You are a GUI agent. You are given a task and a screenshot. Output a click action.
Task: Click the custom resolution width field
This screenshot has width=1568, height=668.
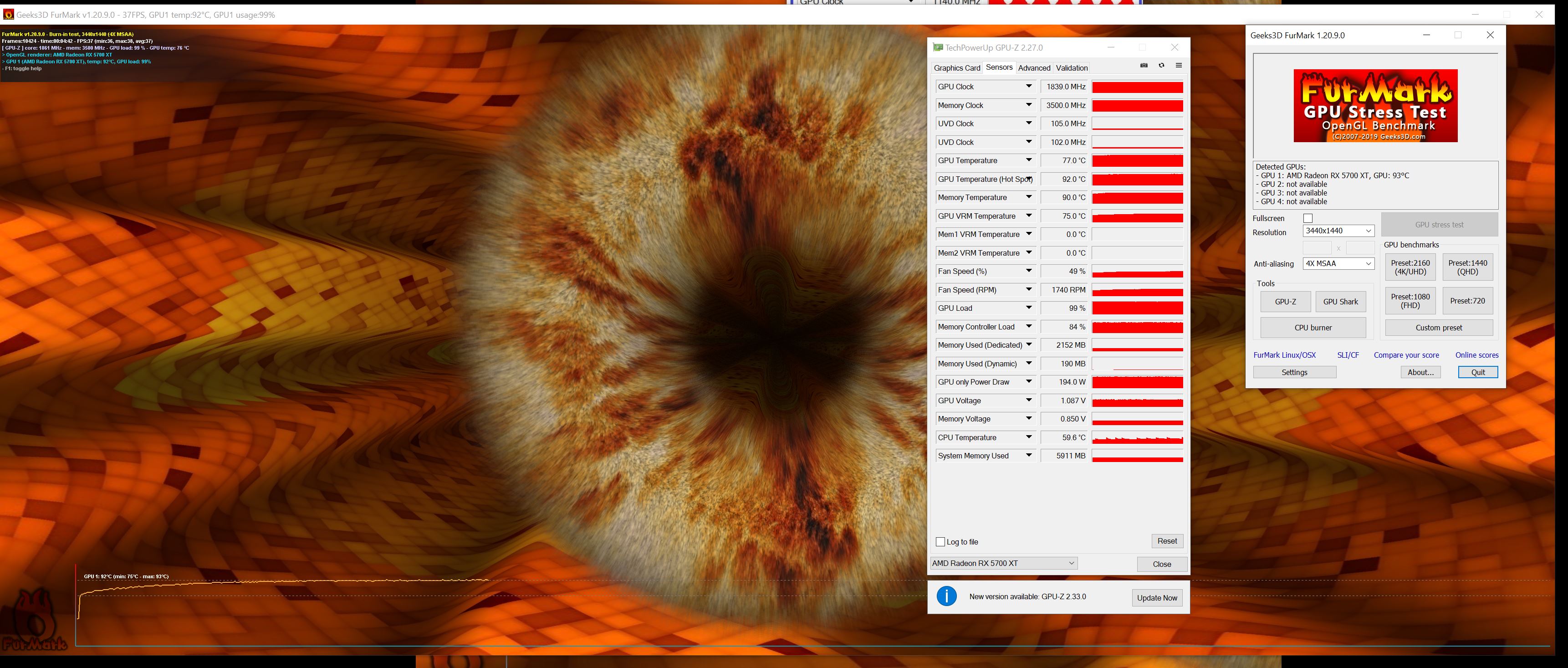[1317, 248]
